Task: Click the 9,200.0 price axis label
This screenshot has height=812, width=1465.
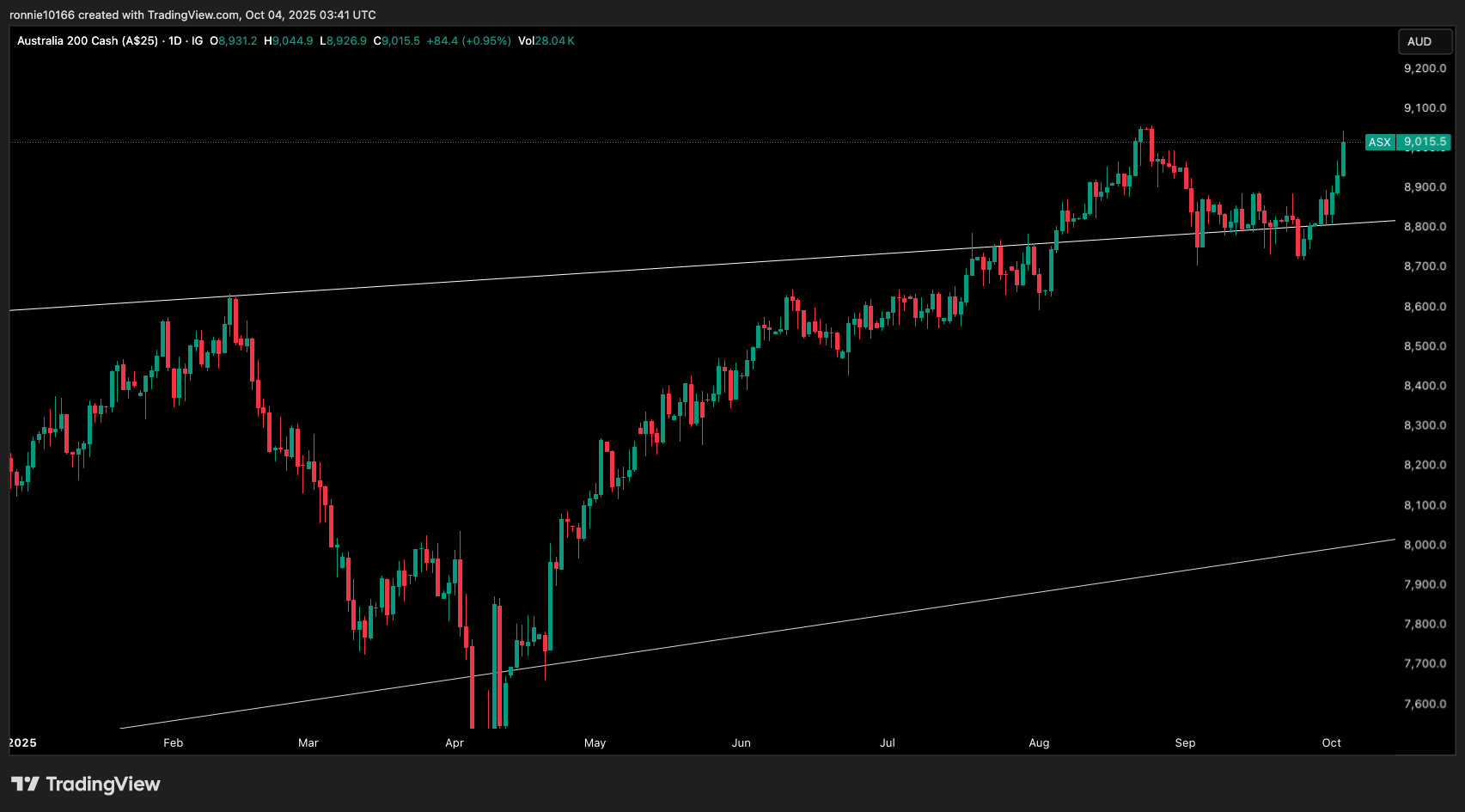Action: click(x=1425, y=69)
